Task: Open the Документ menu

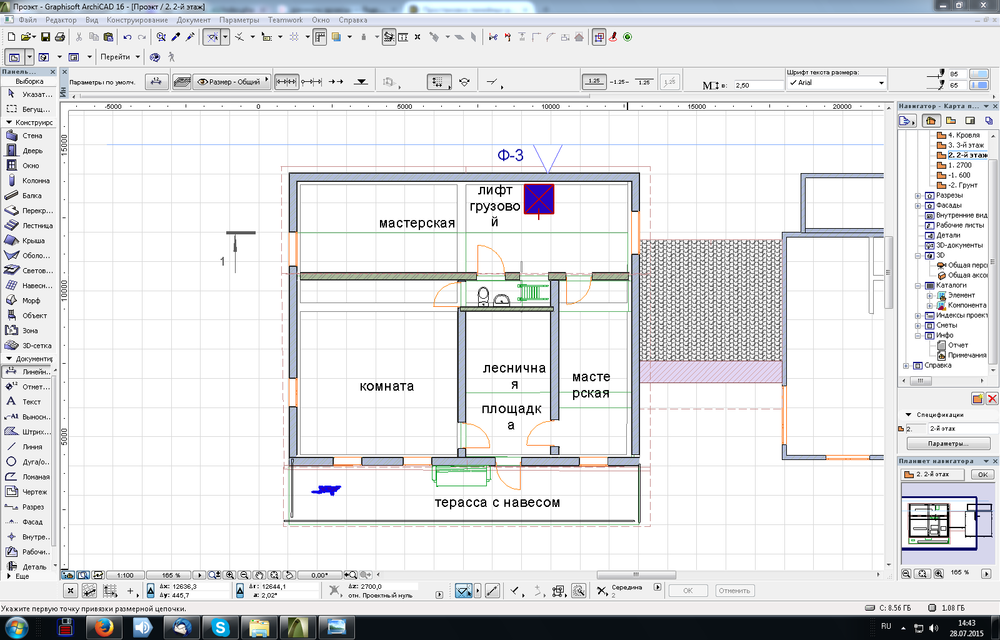Action: click(x=193, y=20)
